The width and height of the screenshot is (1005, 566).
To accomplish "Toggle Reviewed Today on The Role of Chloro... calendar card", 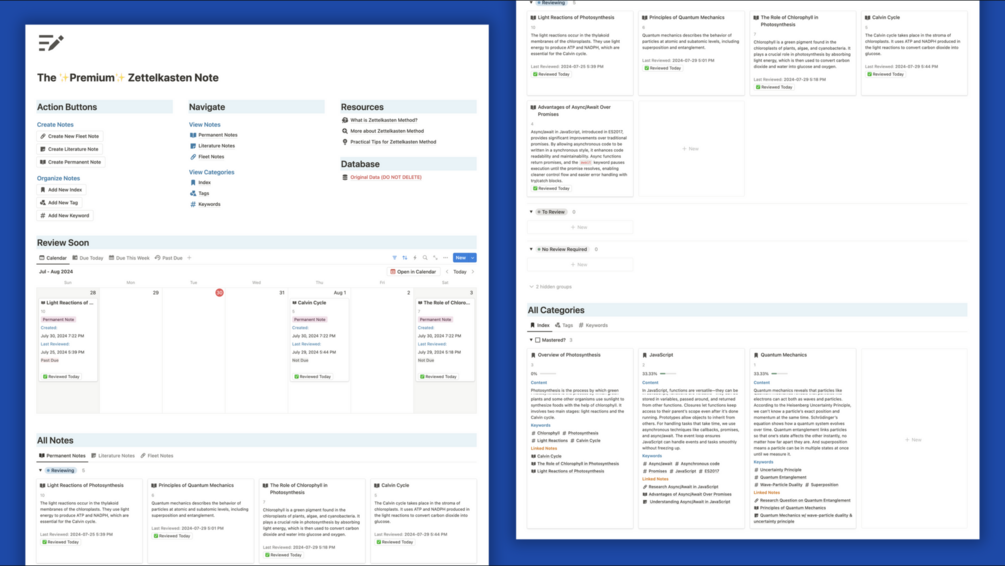I will [x=438, y=376].
